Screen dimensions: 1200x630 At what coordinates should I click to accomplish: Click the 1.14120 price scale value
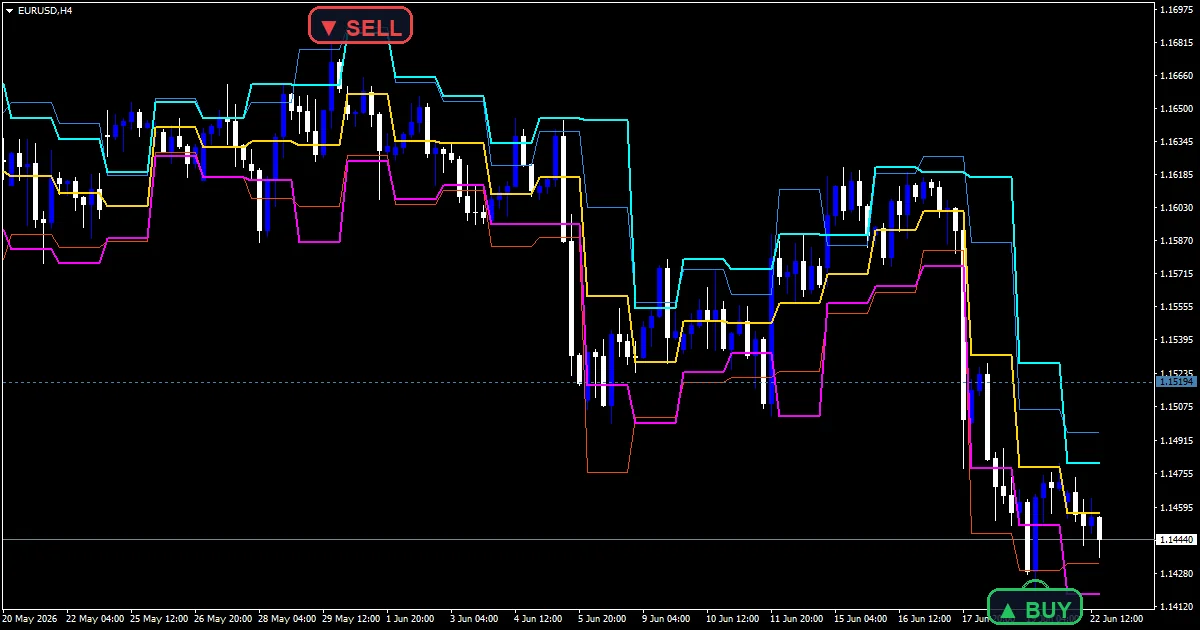pos(1176,606)
